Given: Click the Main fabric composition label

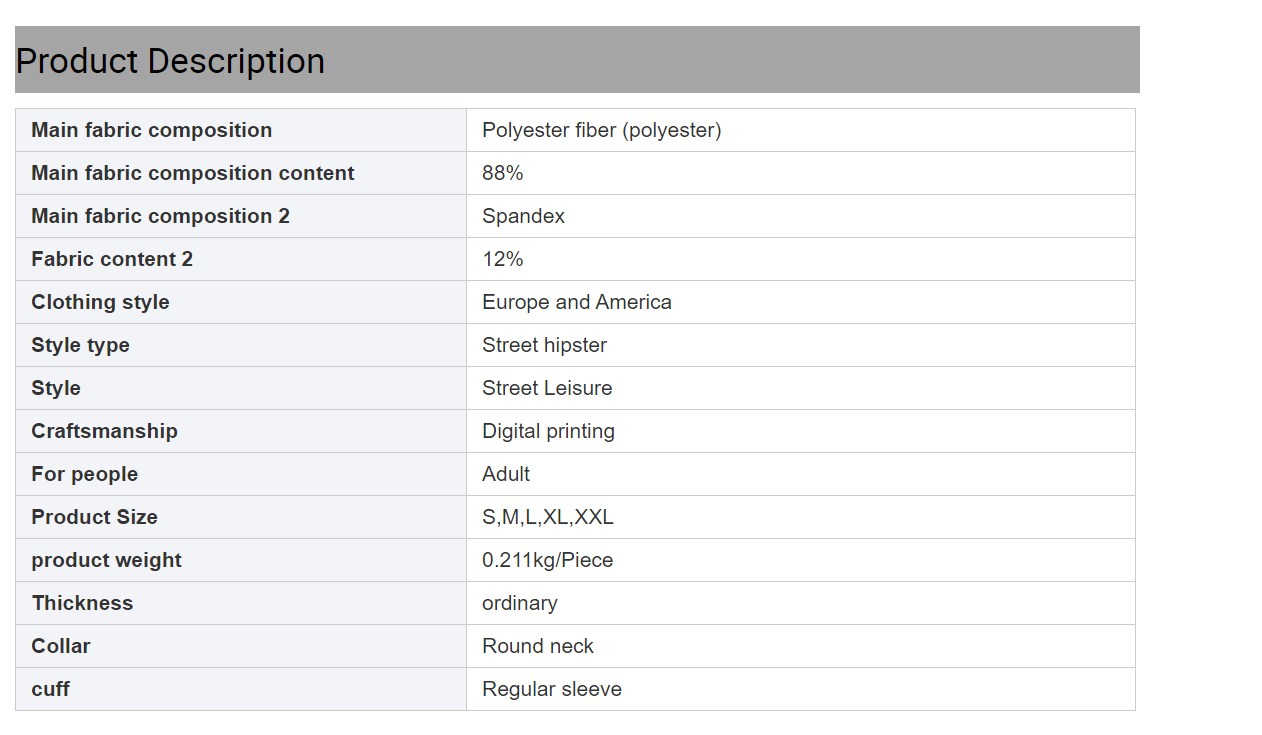Looking at the screenshot, I should (151, 130).
